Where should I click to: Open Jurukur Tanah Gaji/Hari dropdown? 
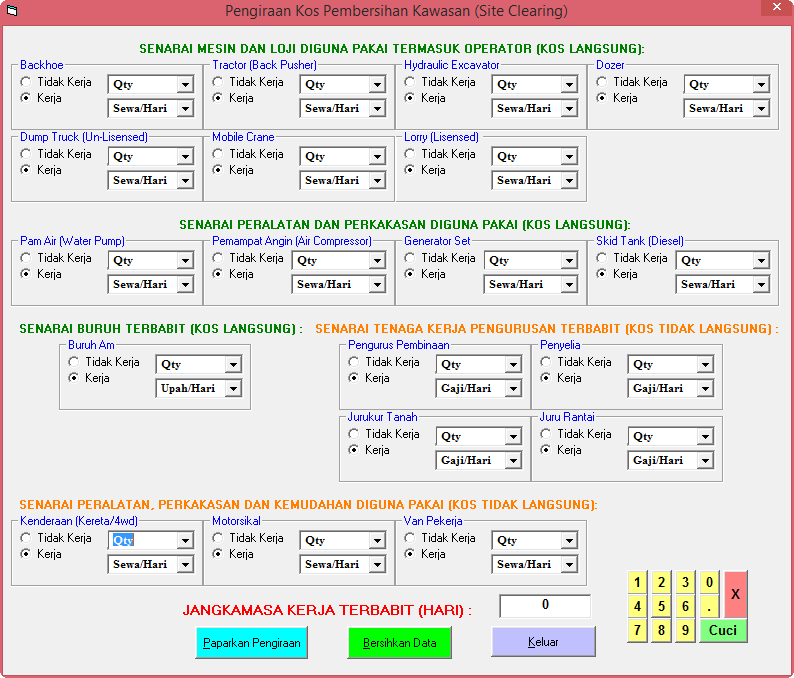[x=513, y=460]
